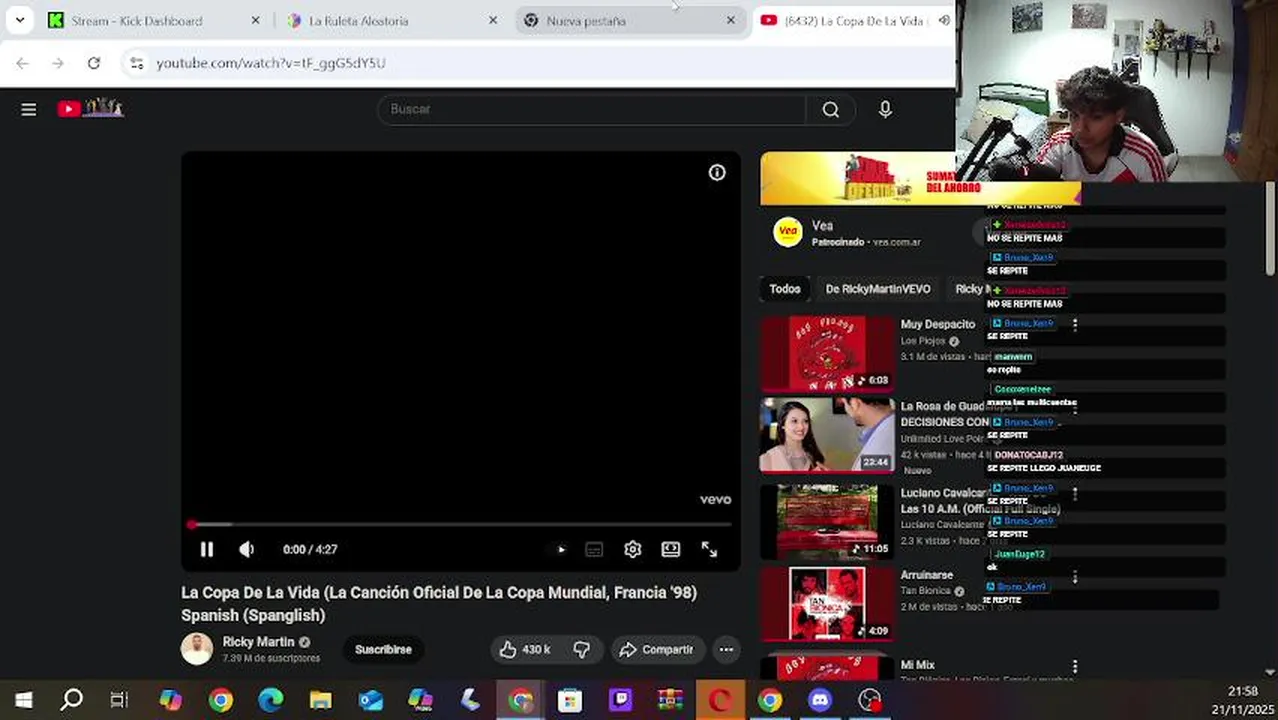
Task: Go back with the browser back arrow
Action: click(22, 63)
